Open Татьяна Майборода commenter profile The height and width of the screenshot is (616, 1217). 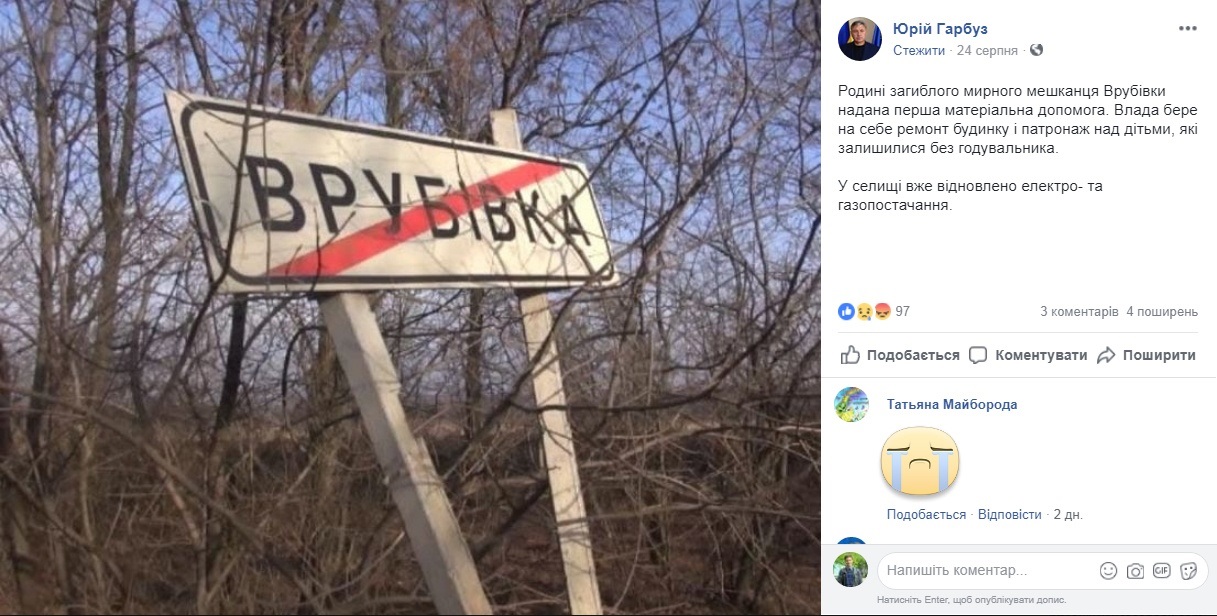(952, 404)
